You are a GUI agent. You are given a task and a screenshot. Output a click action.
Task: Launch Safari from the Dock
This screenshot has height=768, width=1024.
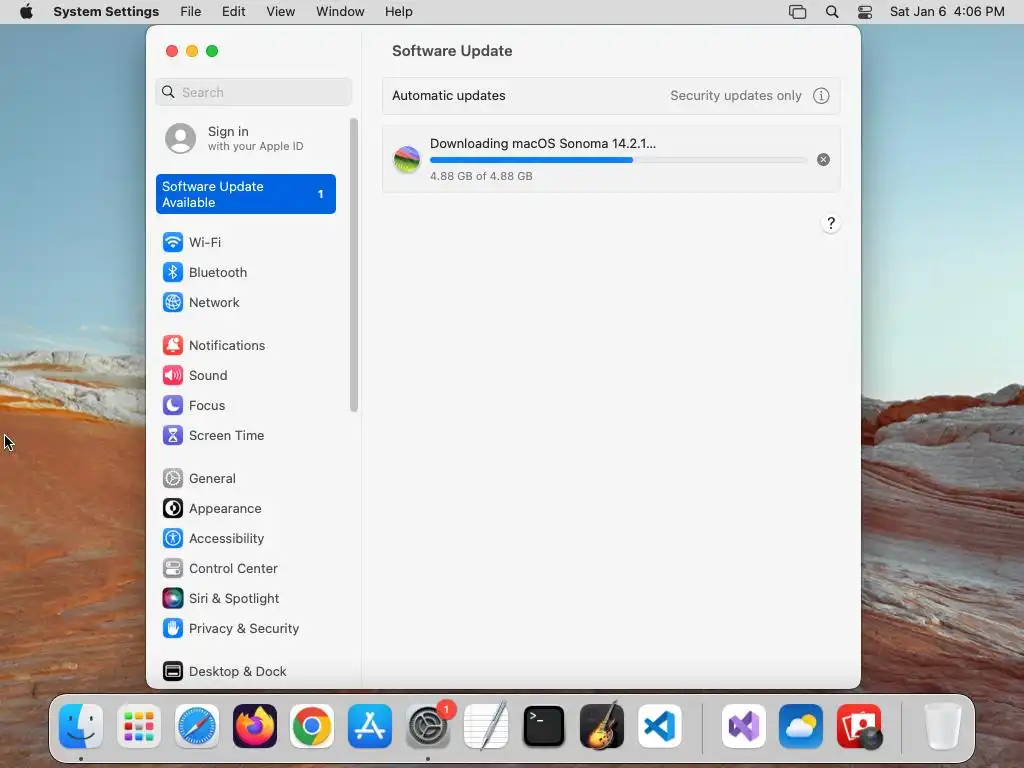[197, 726]
